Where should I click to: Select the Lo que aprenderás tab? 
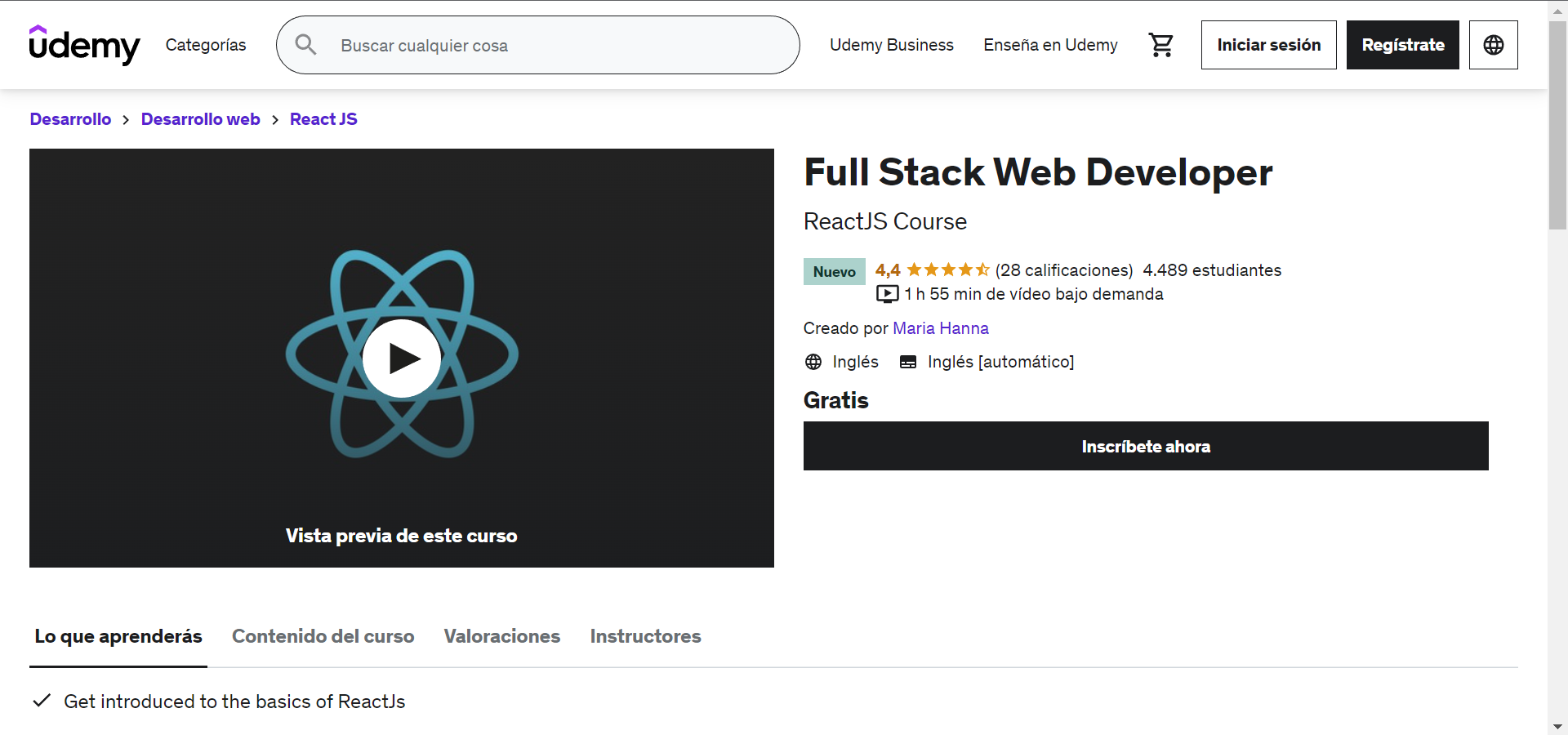118,636
